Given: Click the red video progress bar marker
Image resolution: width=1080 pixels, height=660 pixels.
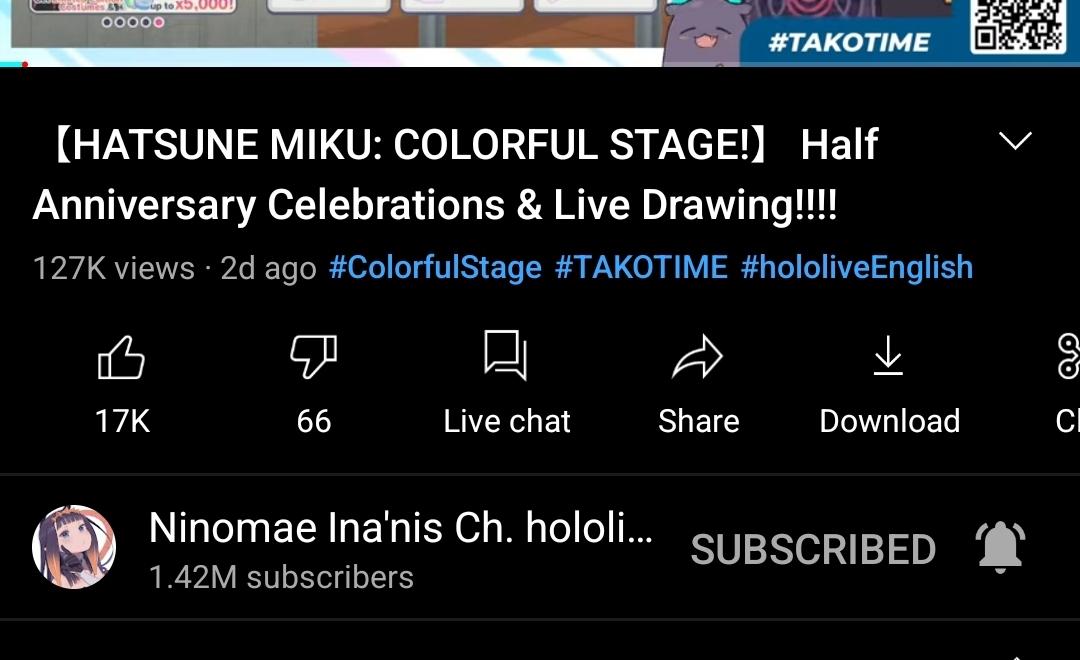Looking at the screenshot, I should coord(25,65).
